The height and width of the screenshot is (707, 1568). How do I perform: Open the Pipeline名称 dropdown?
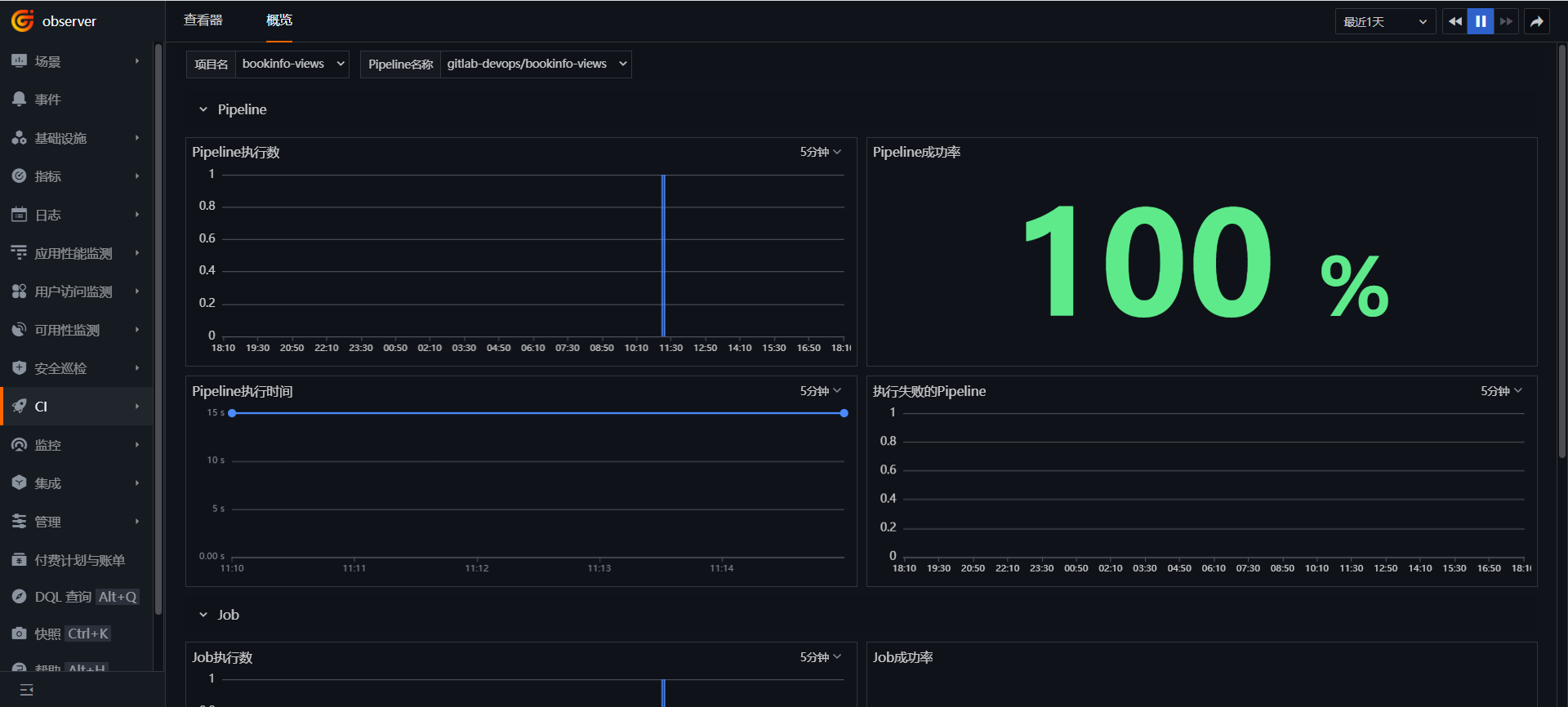click(536, 64)
